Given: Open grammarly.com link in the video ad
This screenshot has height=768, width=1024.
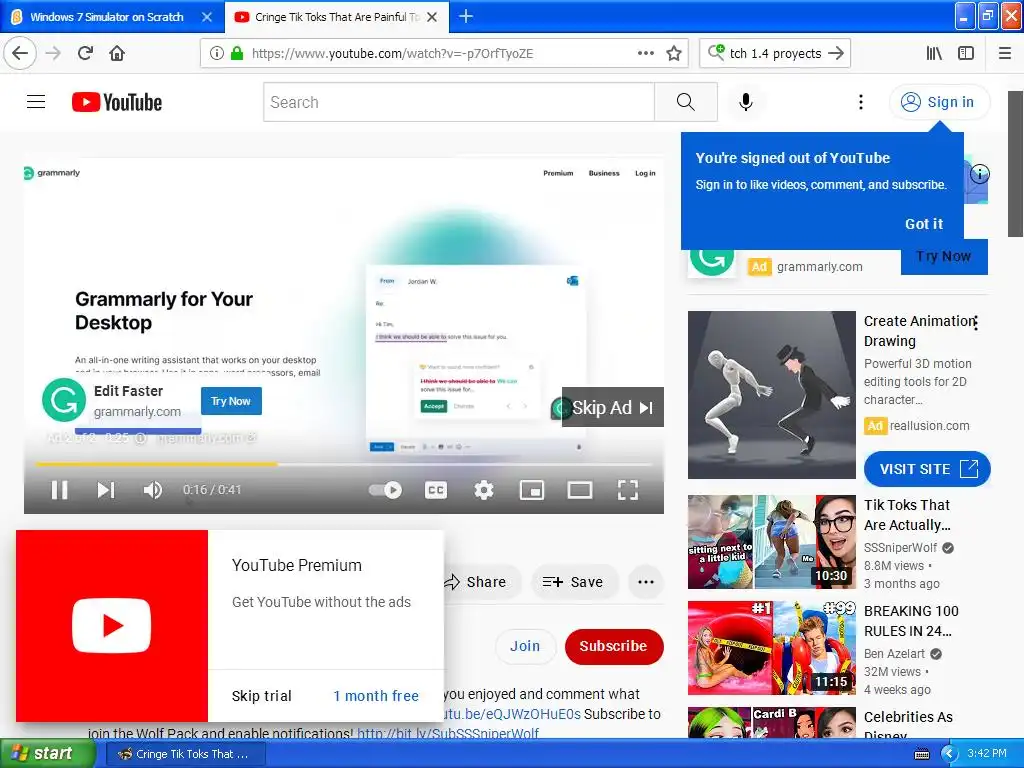Looking at the screenshot, I should click(x=137, y=411).
